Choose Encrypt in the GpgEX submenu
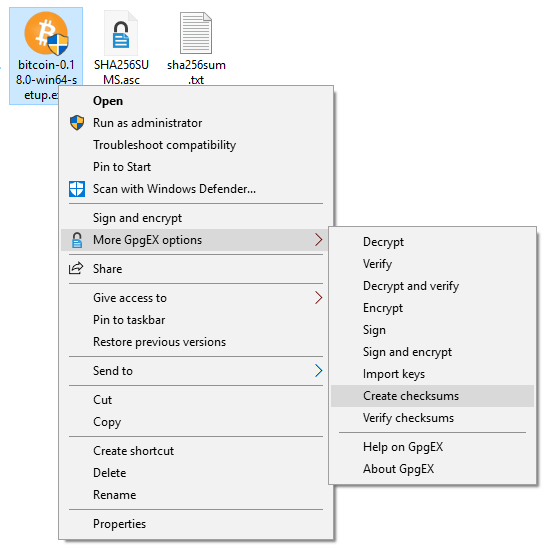The image size is (550, 556). [x=432, y=308]
